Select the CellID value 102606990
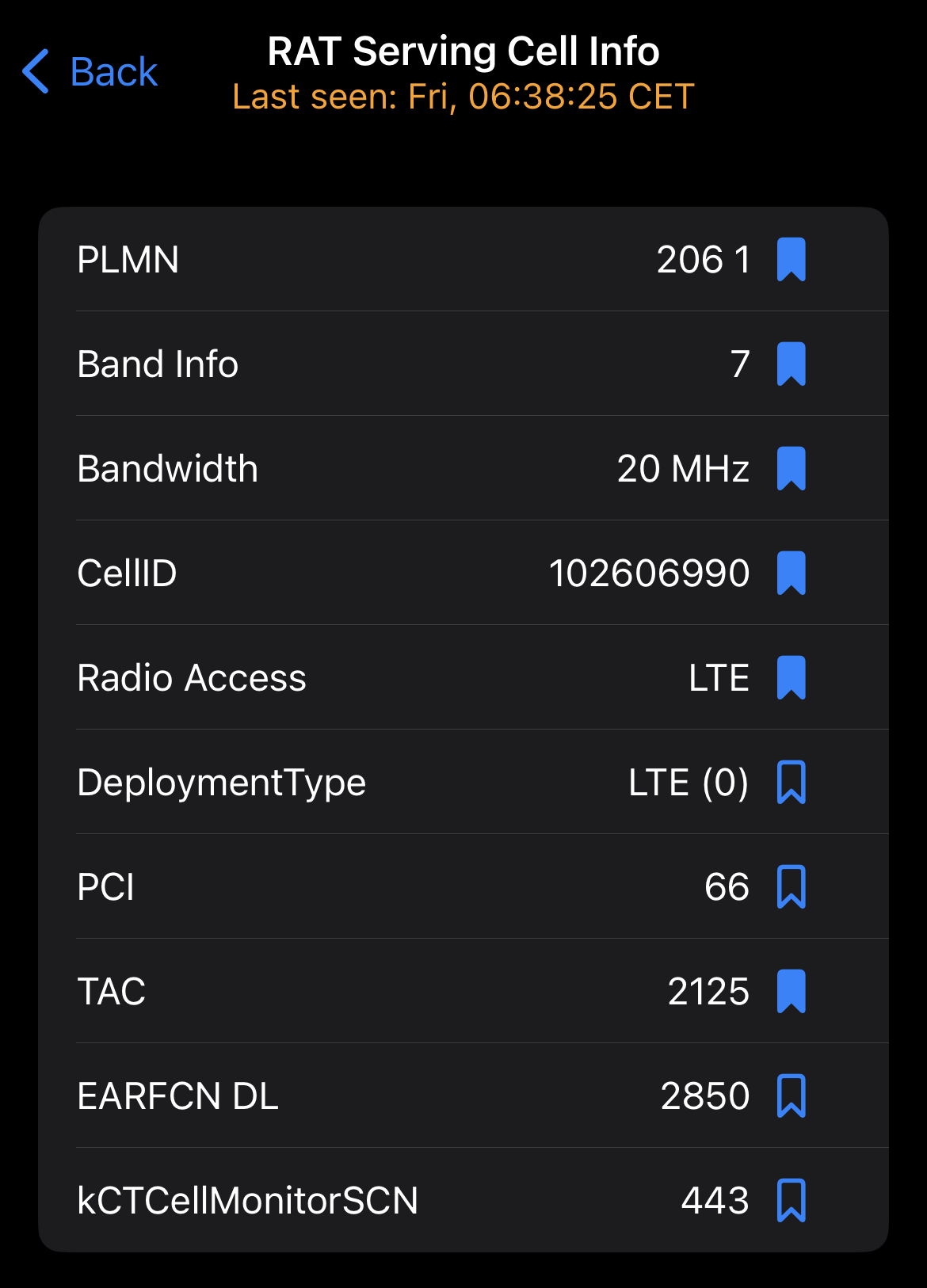 649,574
